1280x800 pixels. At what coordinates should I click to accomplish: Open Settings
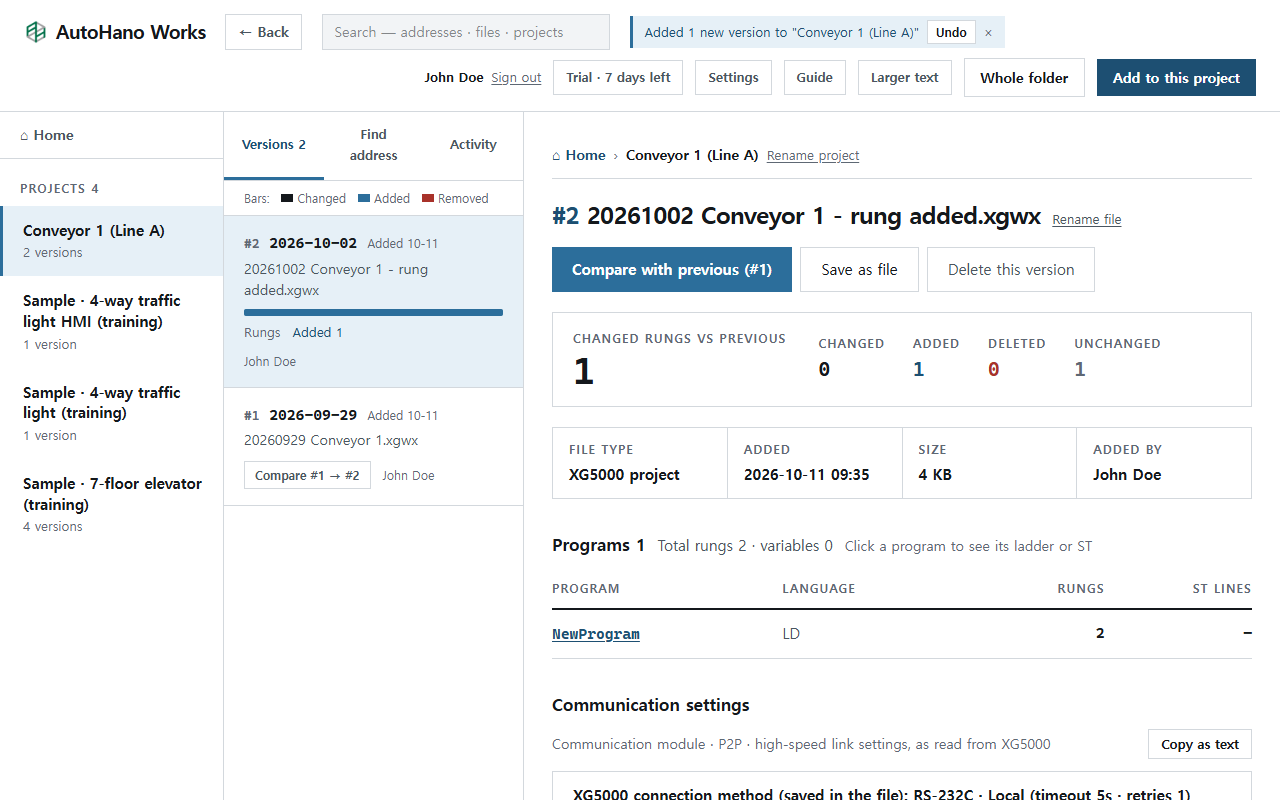733,78
